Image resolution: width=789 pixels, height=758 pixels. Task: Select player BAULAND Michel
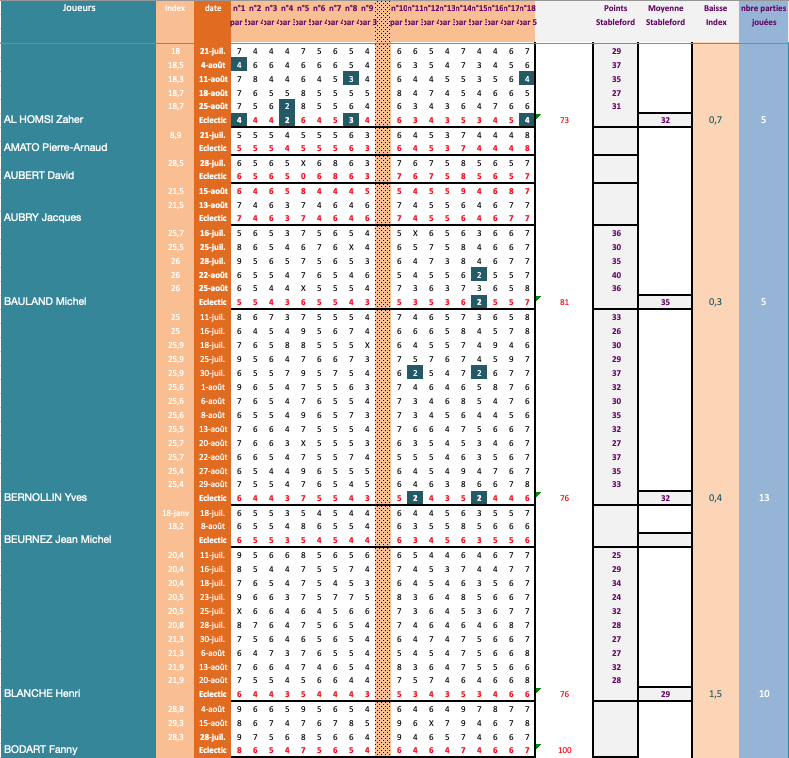point(45,301)
